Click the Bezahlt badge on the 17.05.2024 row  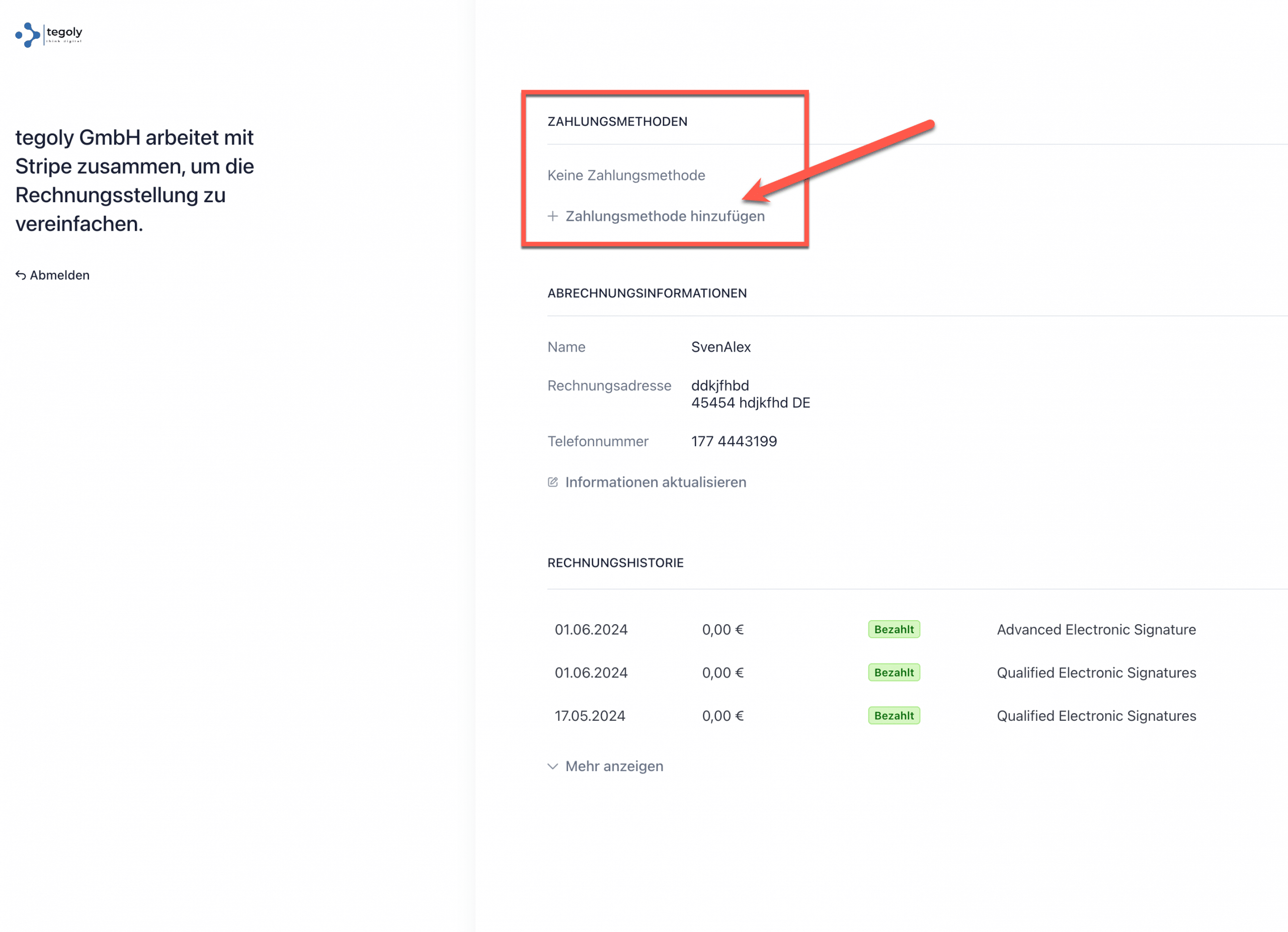(894, 716)
